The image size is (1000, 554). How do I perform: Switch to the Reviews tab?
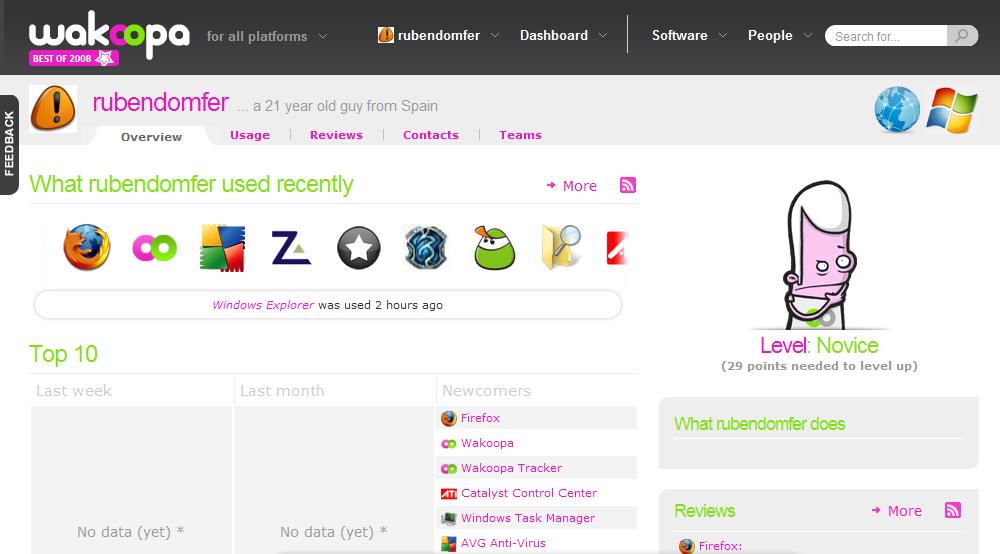(336, 135)
